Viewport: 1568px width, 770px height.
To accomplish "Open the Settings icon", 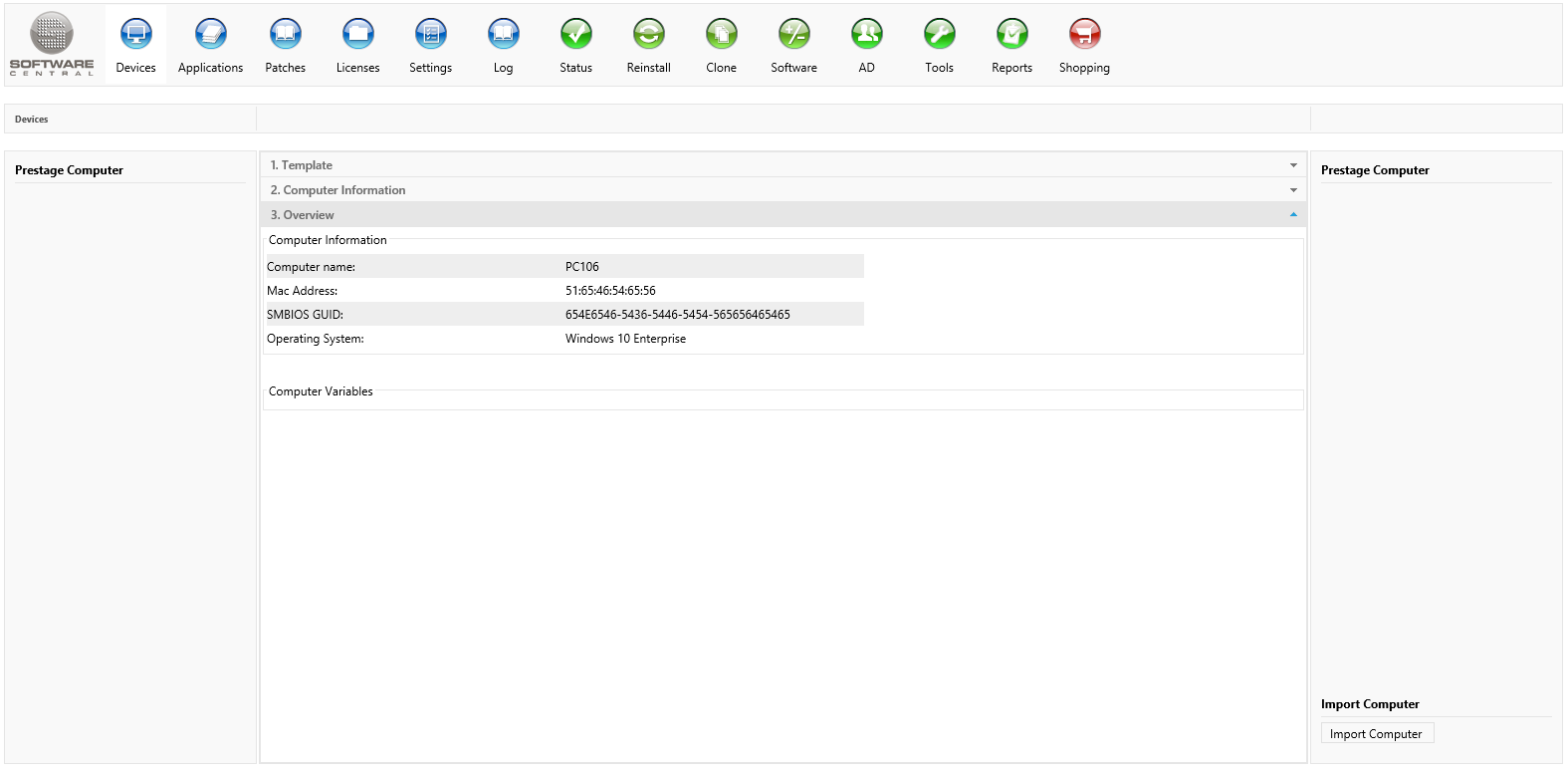I will click(431, 35).
